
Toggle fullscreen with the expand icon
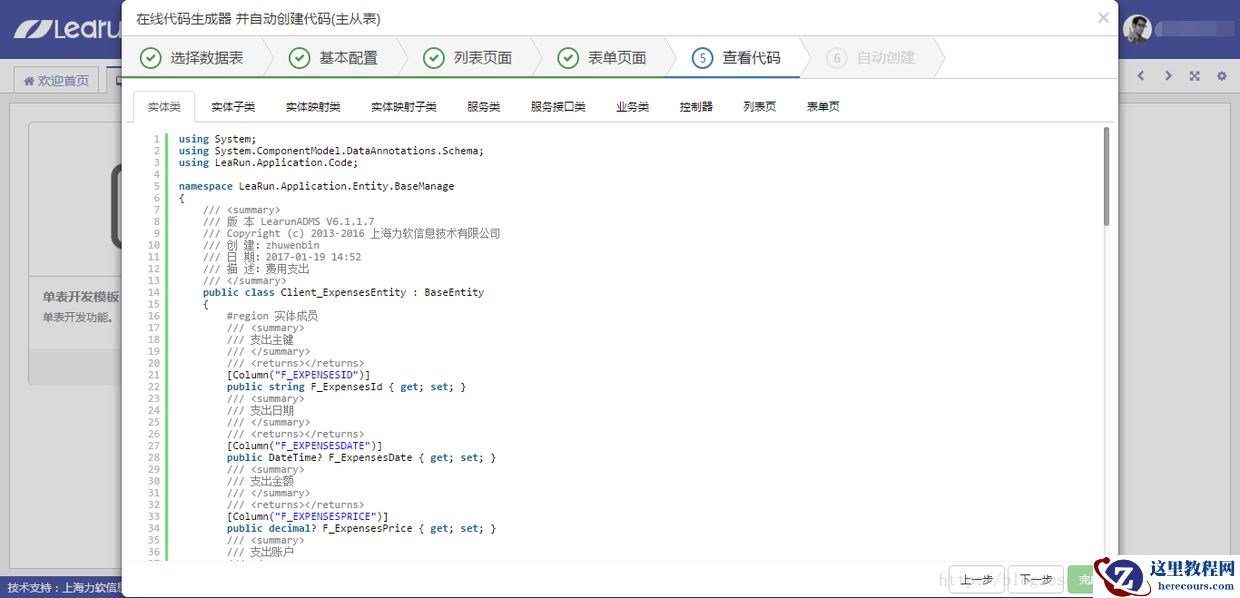(1194, 76)
